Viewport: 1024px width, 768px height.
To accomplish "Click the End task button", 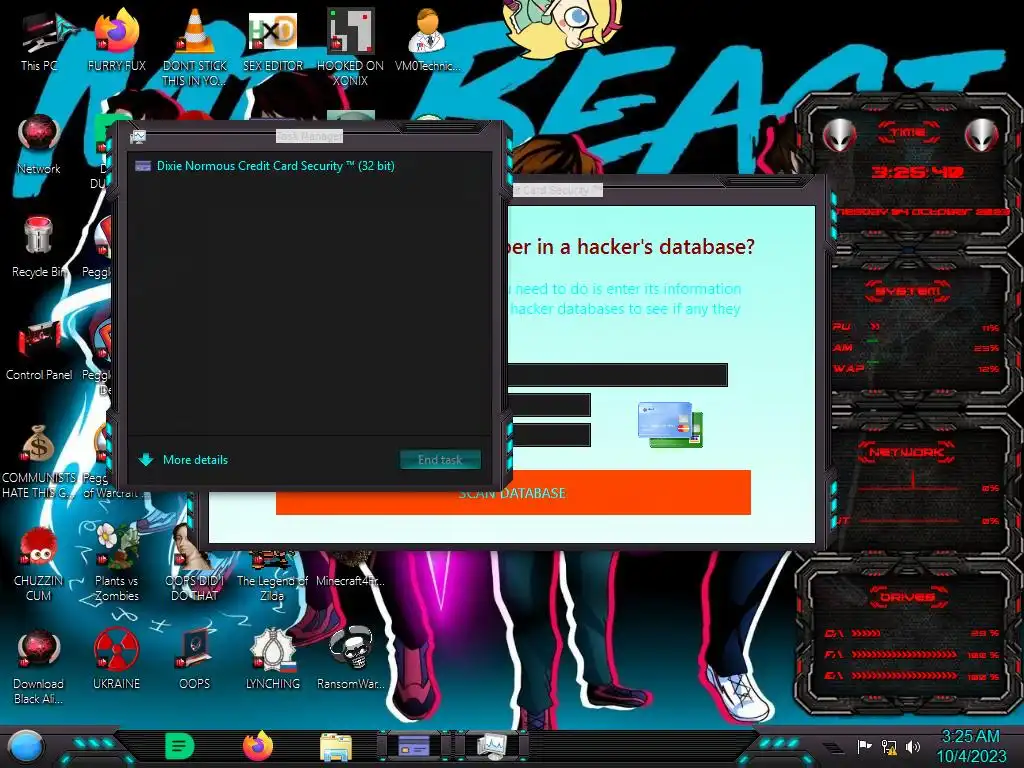I will coord(440,460).
